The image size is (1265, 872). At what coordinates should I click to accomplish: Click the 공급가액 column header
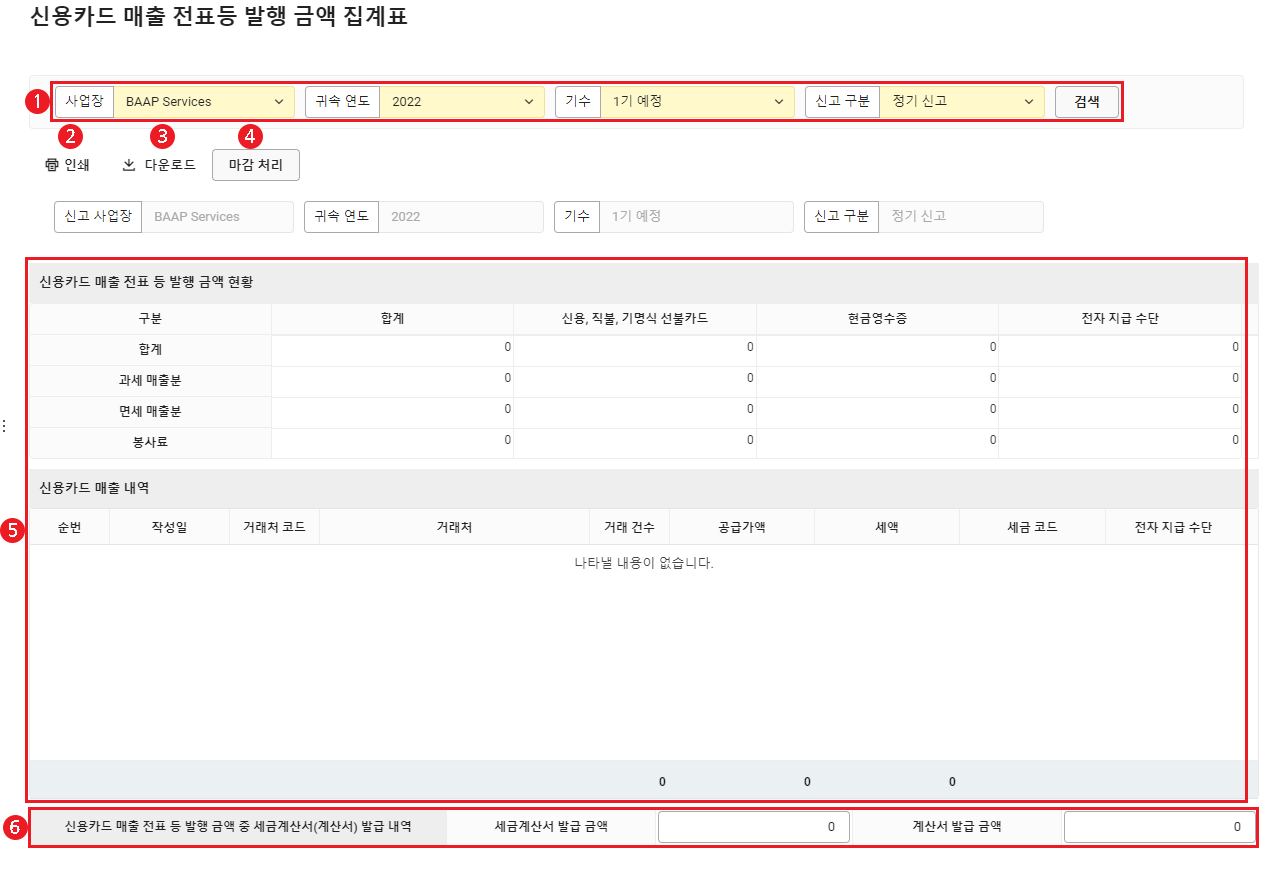point(741,527)
